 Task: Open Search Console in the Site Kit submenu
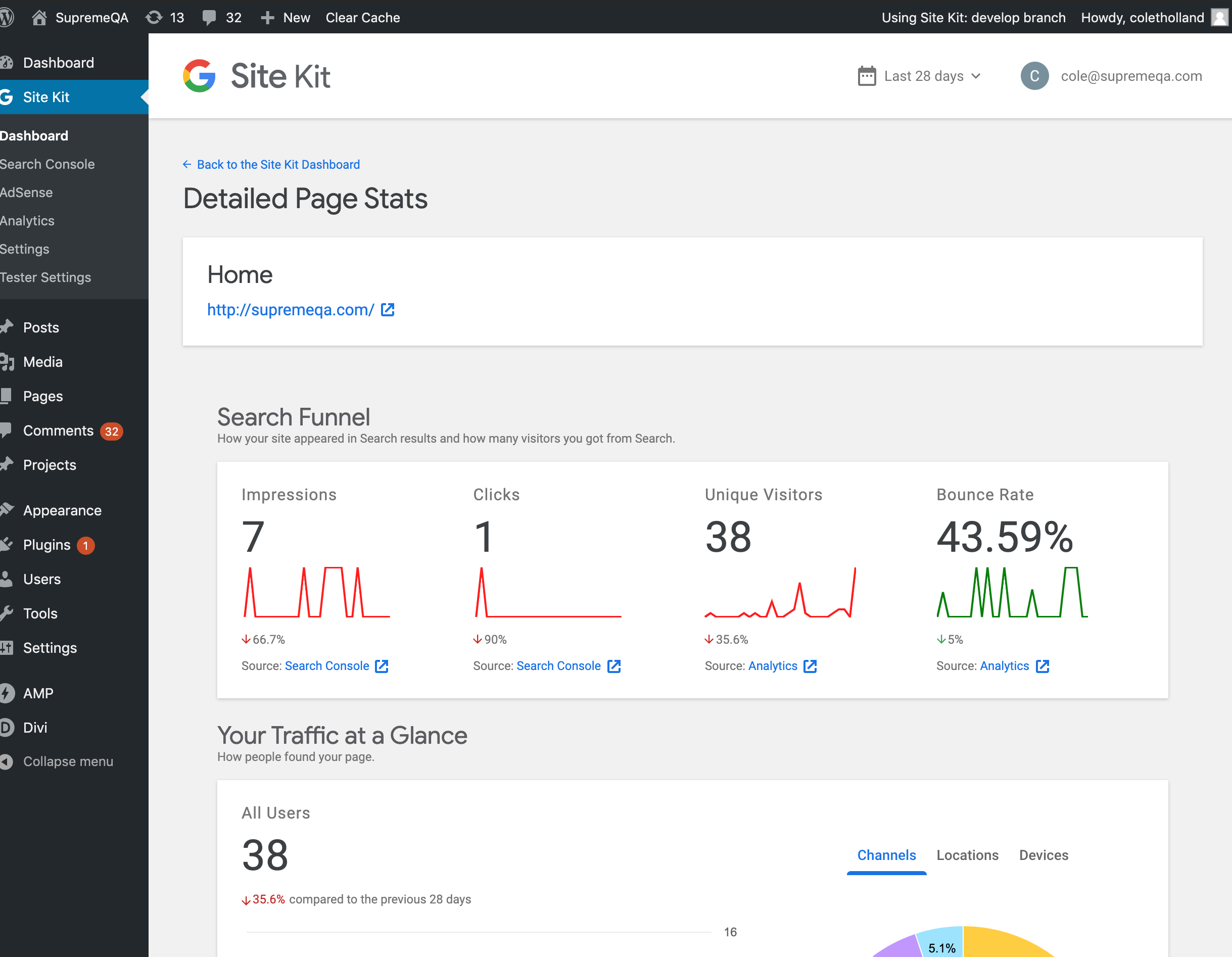click(48, 164)
